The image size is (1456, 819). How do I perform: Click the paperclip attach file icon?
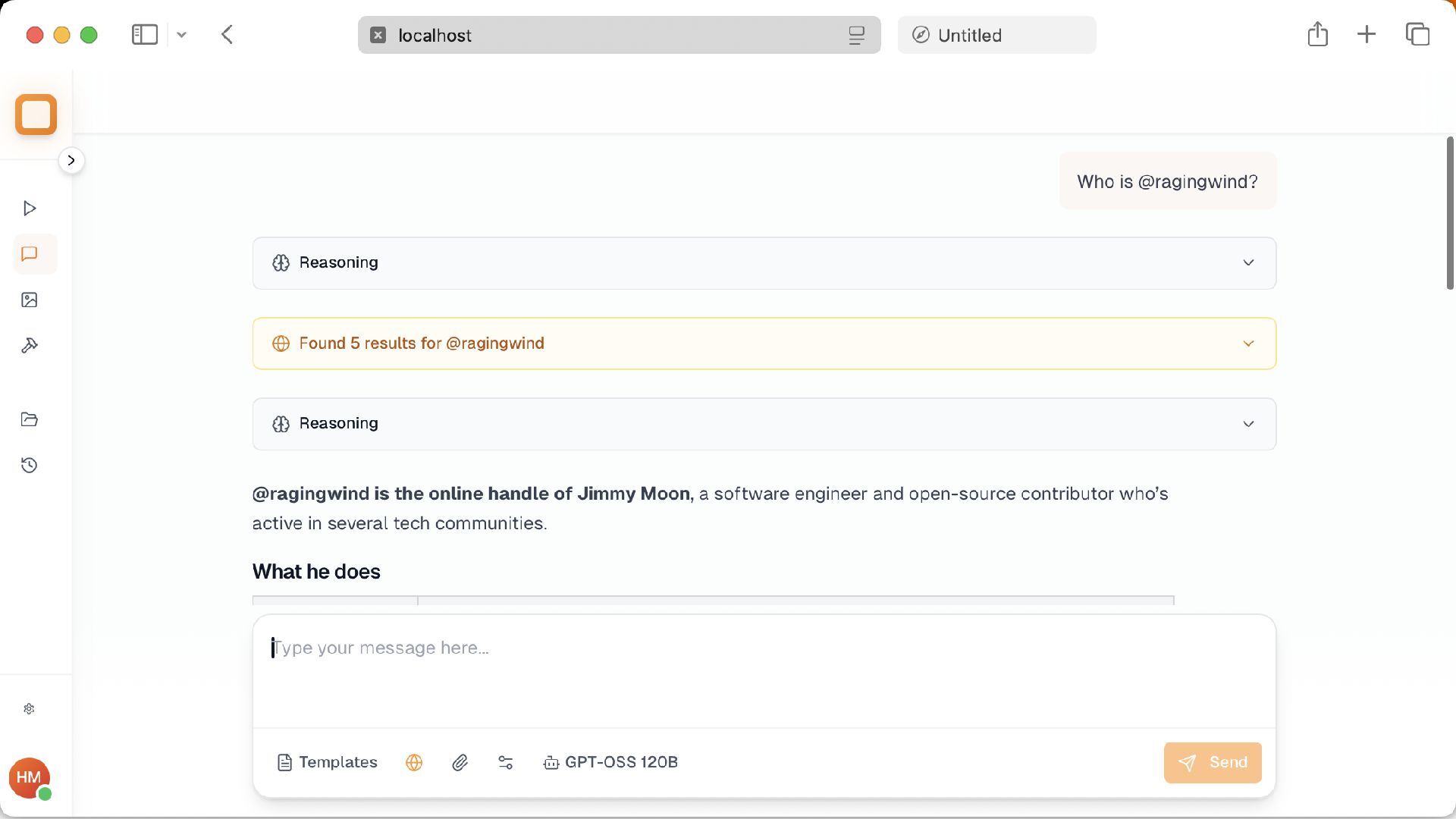pyautogui.click(x=460, y=763)
